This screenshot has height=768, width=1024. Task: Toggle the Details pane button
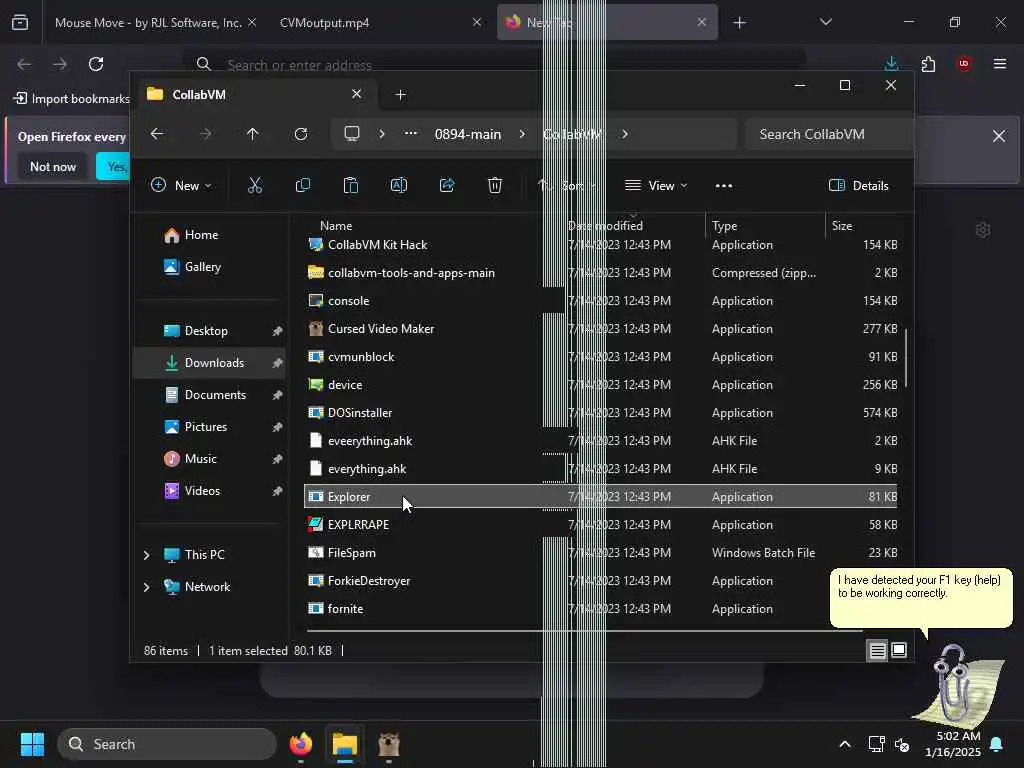tap(859, 185)
